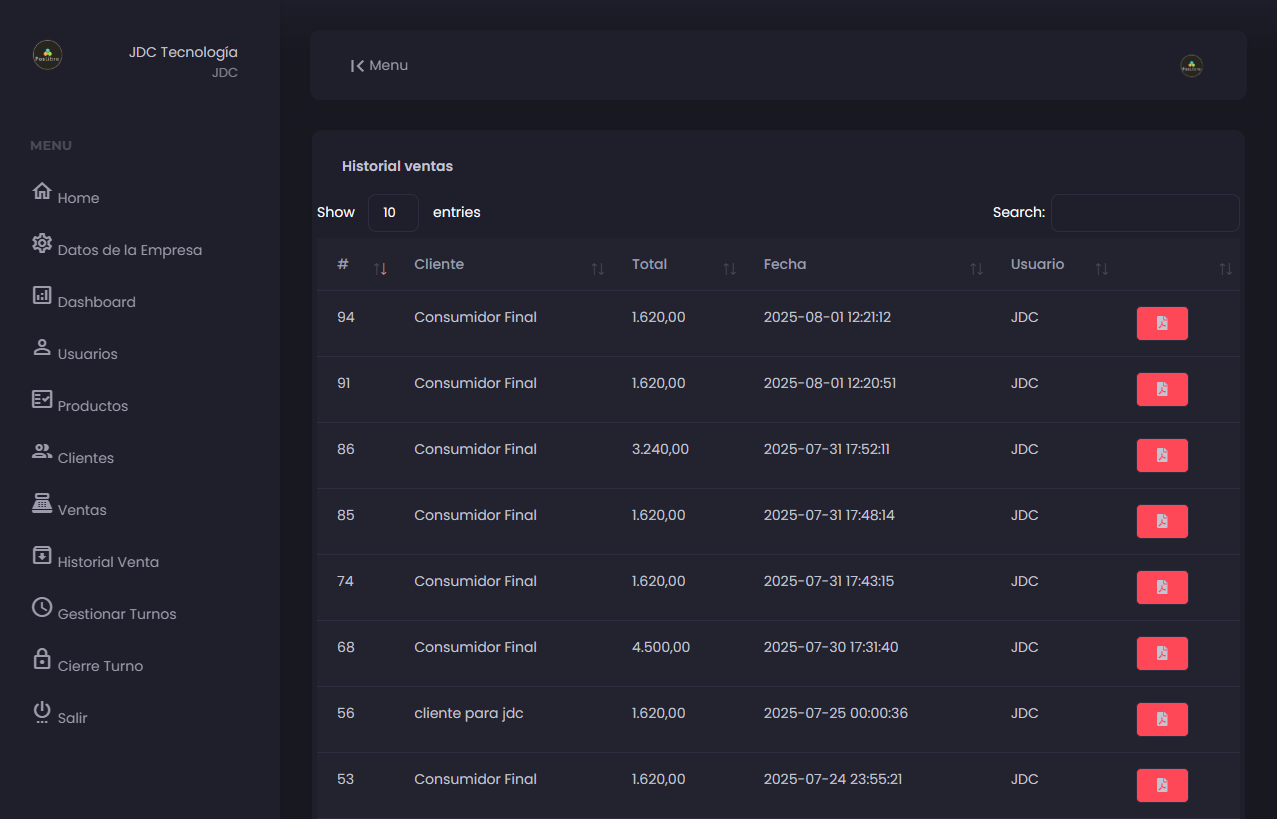Open Ventas cash register icon
This screenshot has height=819, width=1277.
click(42, 503)
